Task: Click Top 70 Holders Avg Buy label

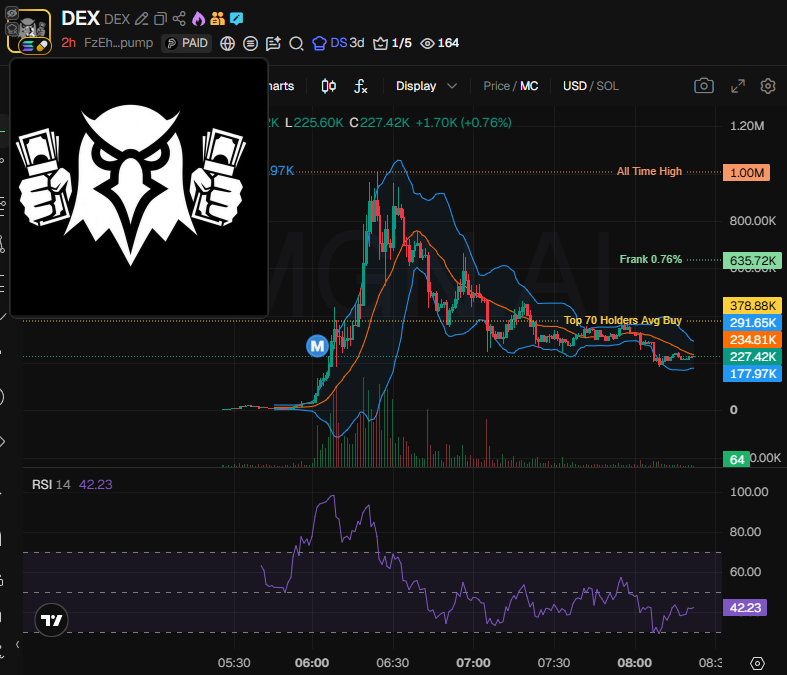Action: click(622, 320)
